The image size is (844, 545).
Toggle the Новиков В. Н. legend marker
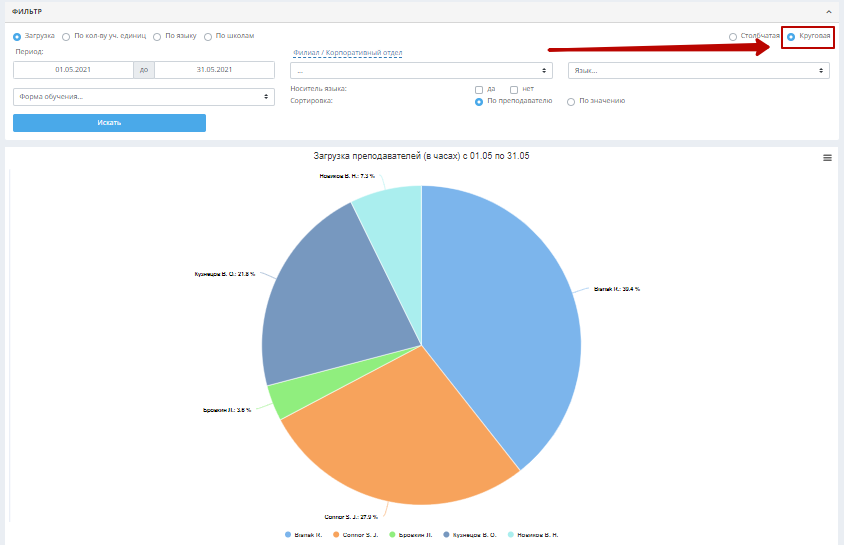(511, 535)
